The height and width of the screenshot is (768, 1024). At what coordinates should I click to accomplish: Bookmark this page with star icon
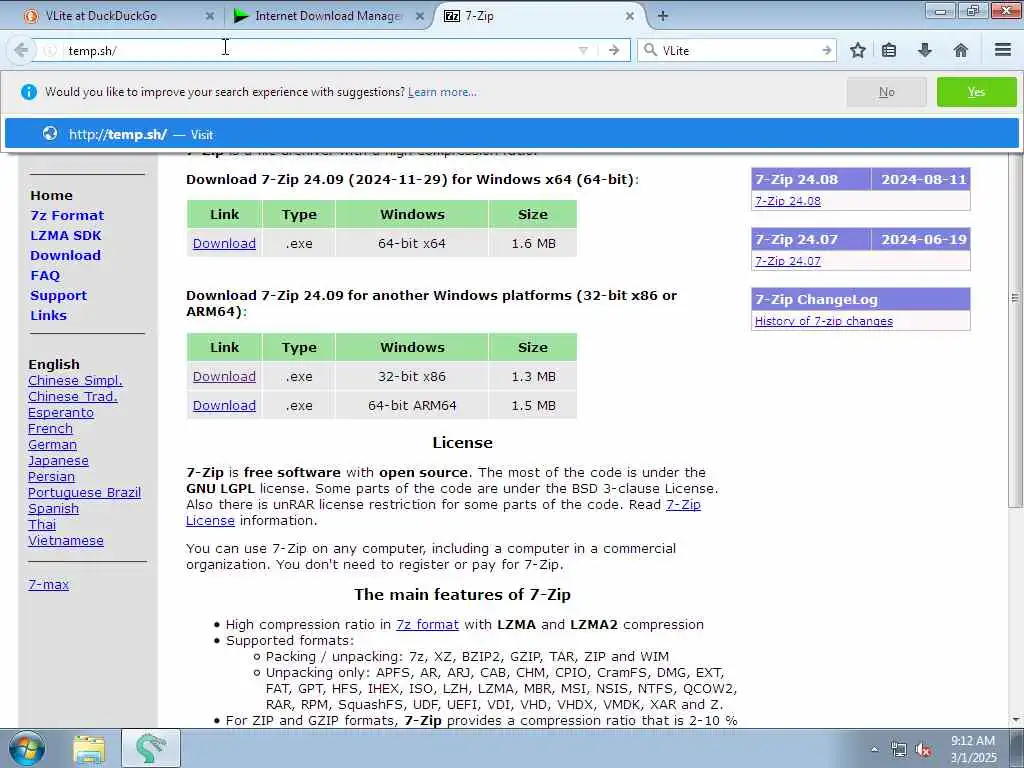(x=857, y=50)
